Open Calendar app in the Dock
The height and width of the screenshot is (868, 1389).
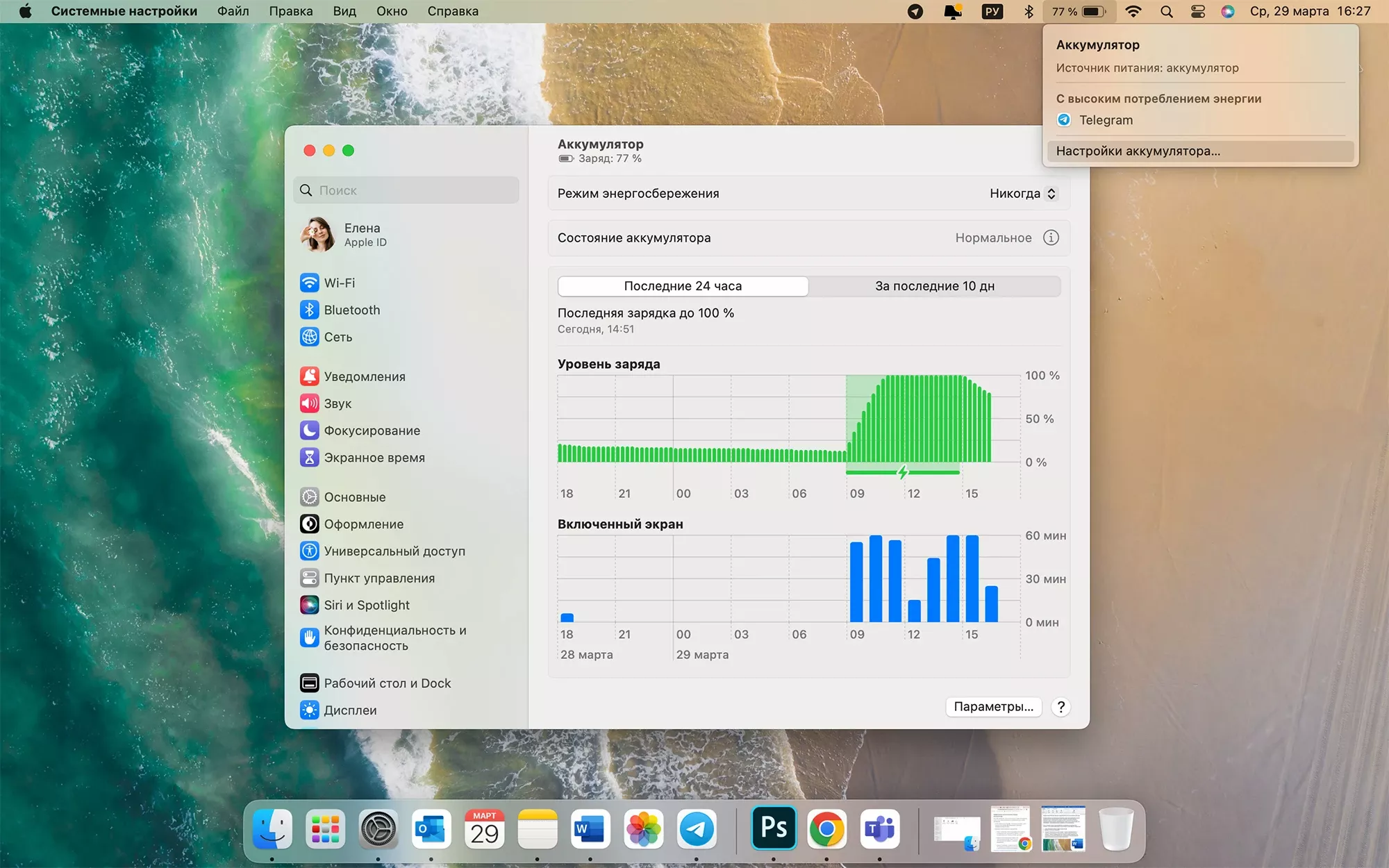484,829
